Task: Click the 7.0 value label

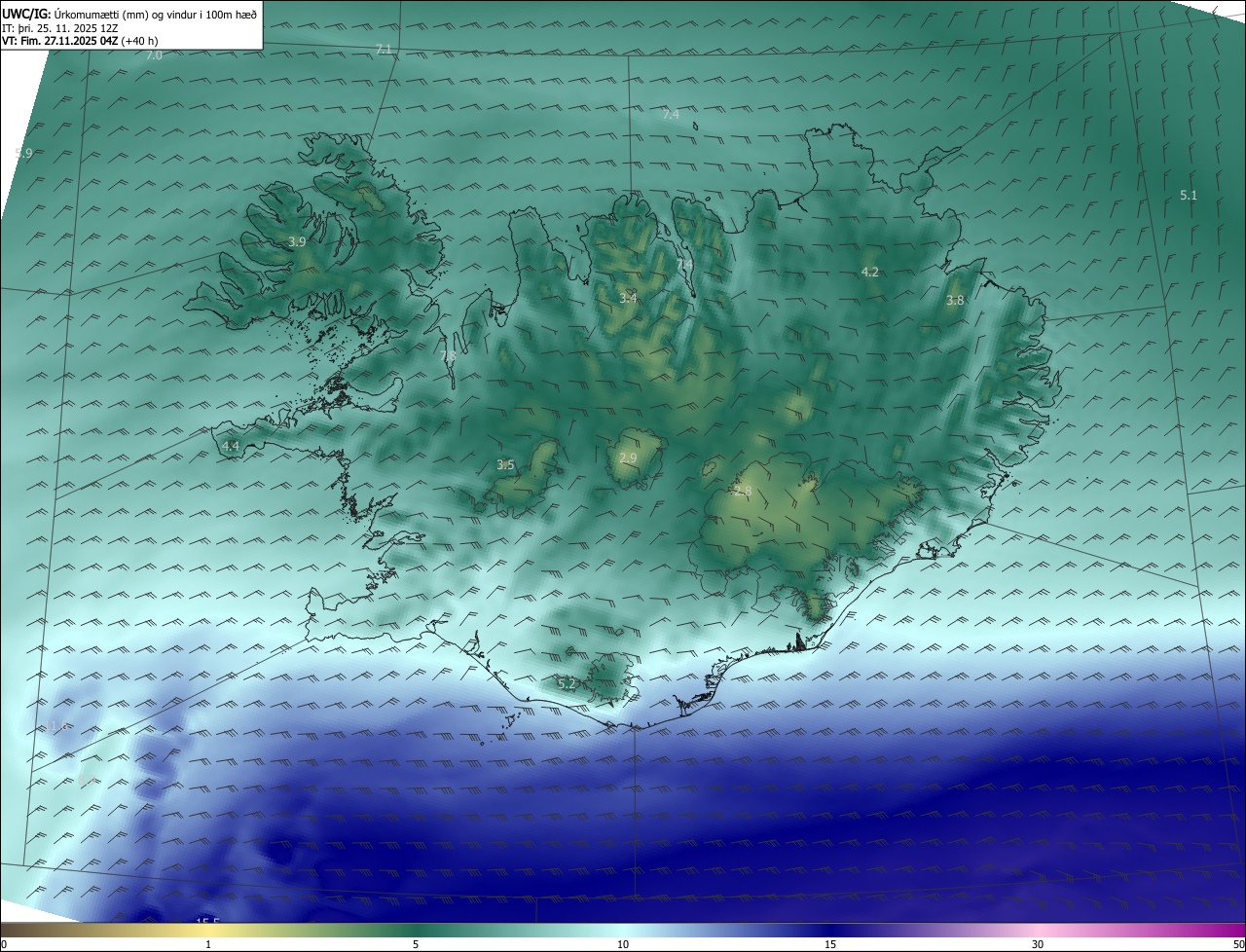Action: point(154,55)
